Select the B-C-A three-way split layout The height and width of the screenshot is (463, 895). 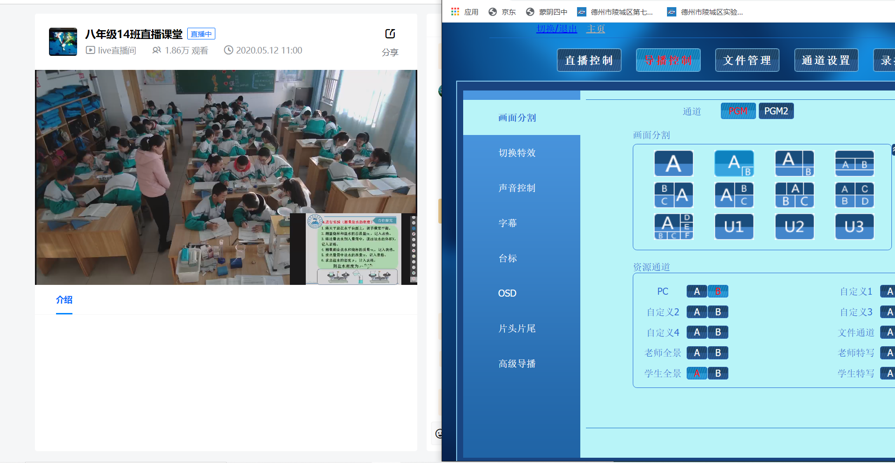click(x=673, y=195)
